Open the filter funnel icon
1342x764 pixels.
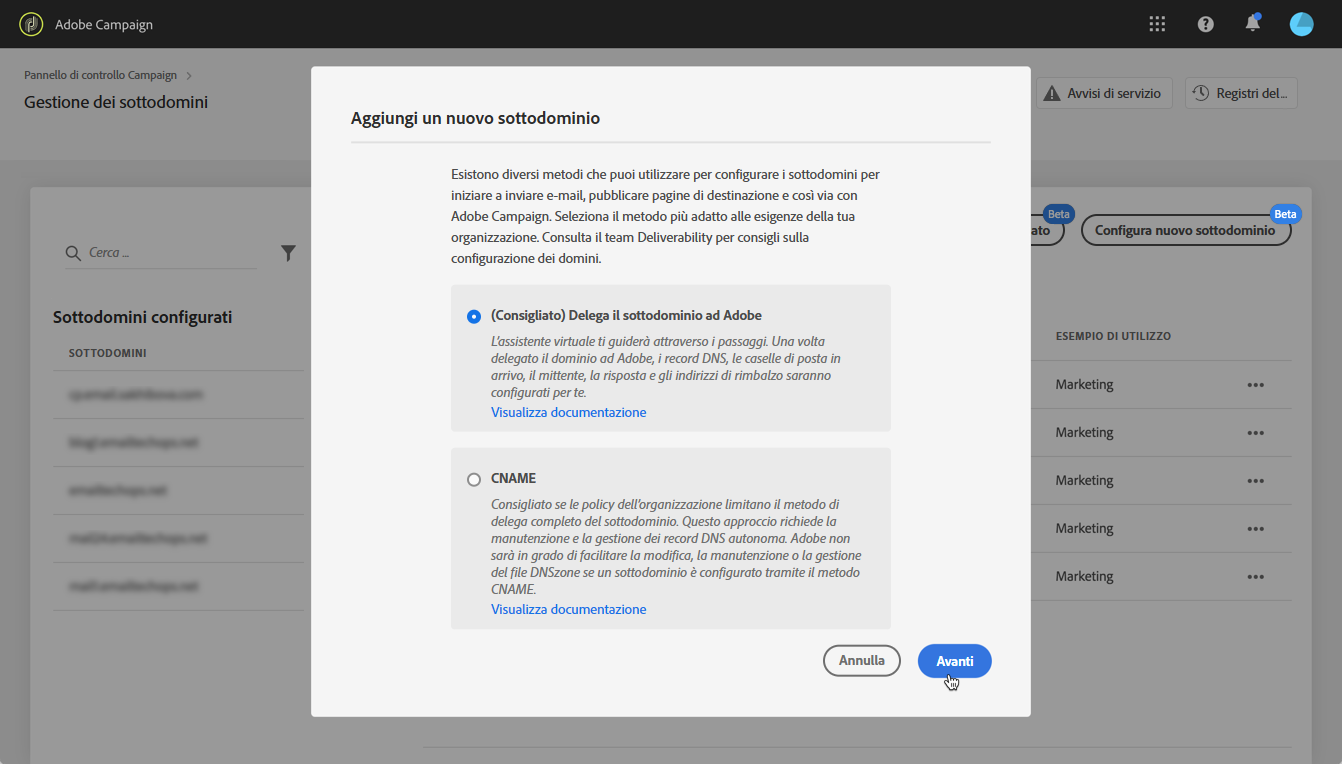click(288, 253)
